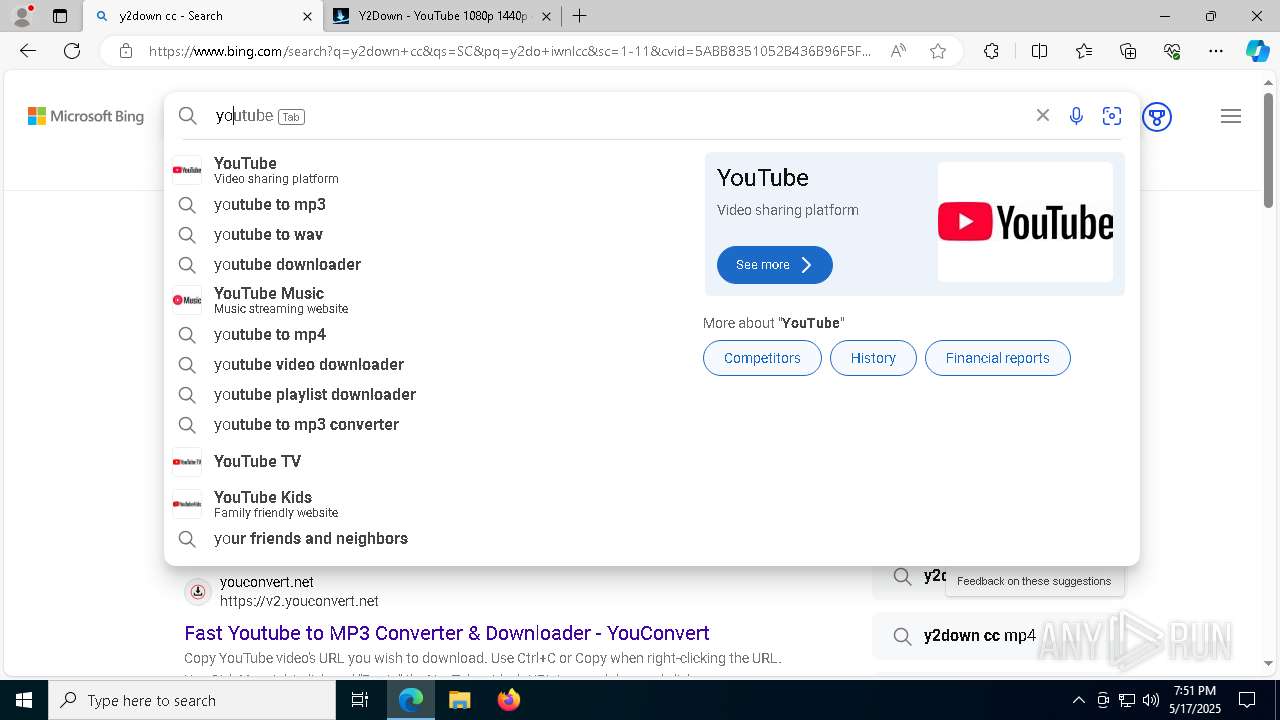The height and width of the screenshot is (720, 1280).
Task: Launch Firefox from the taskbar
Action: tap(508, 700)
